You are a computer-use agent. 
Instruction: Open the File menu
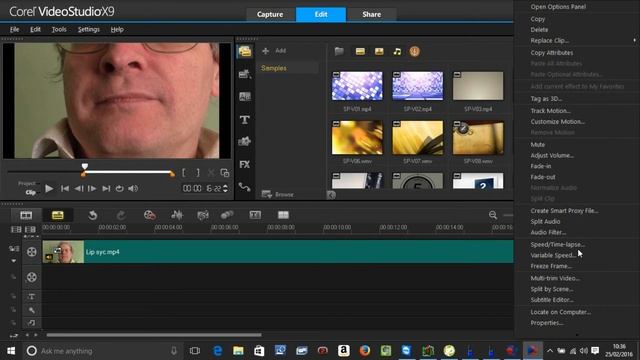tap(15, 29)
